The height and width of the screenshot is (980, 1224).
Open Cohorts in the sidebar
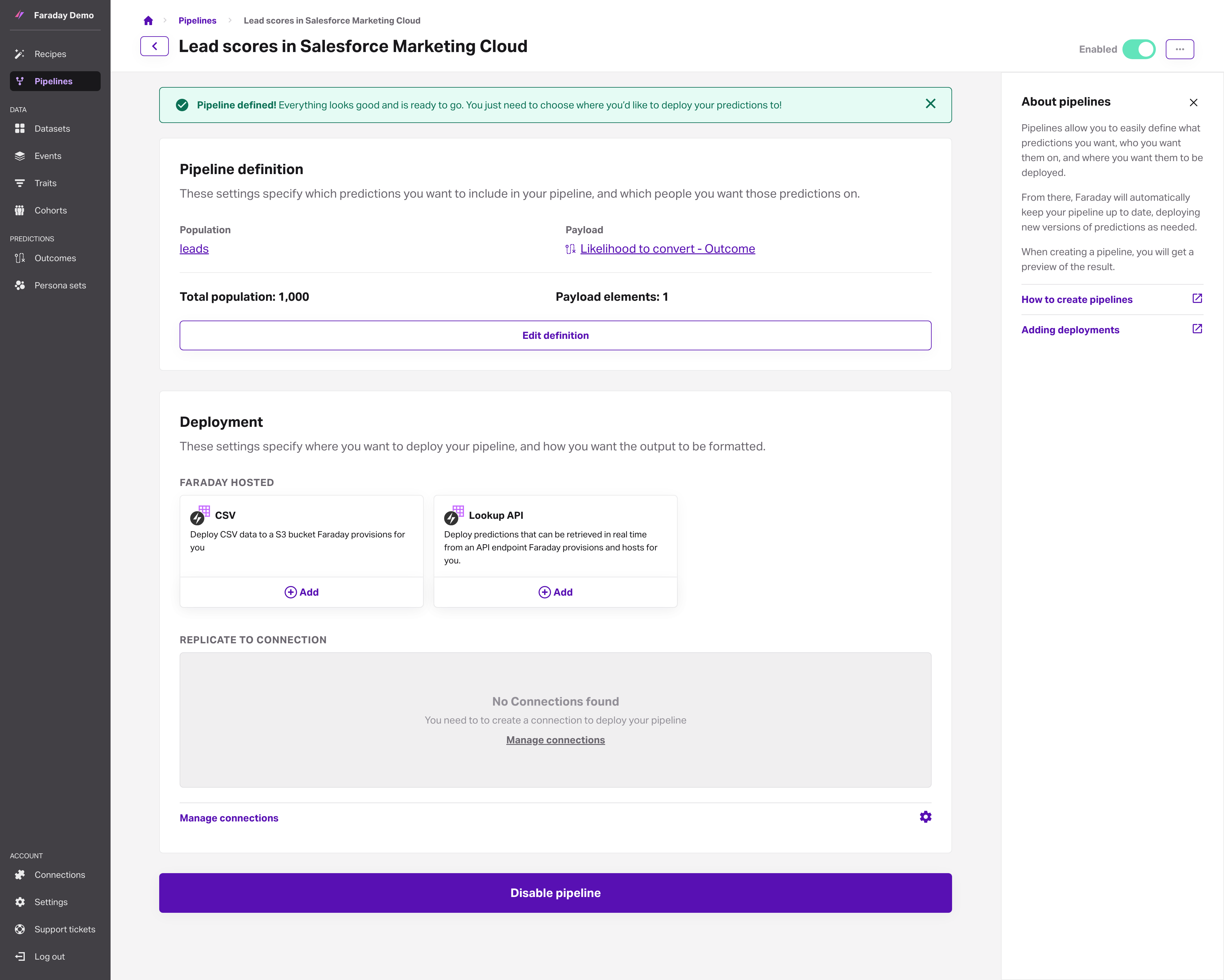click(55, 210)
